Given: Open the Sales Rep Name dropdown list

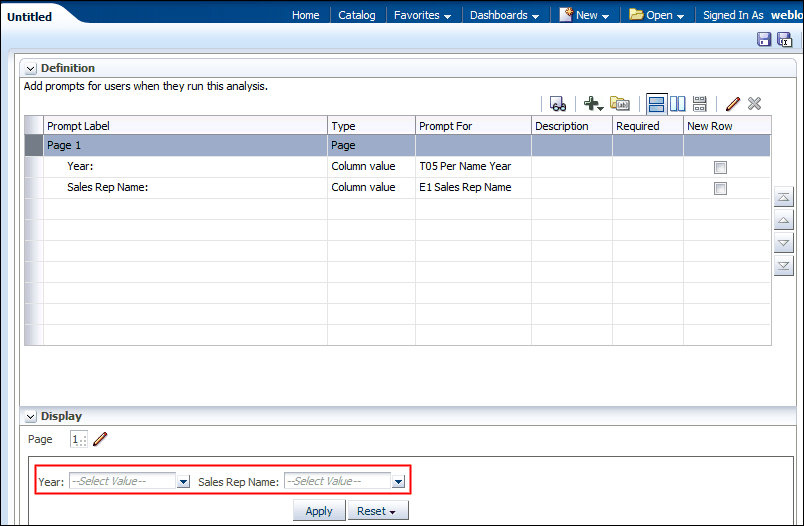Looking at the screenshot, I should point(398,481).
